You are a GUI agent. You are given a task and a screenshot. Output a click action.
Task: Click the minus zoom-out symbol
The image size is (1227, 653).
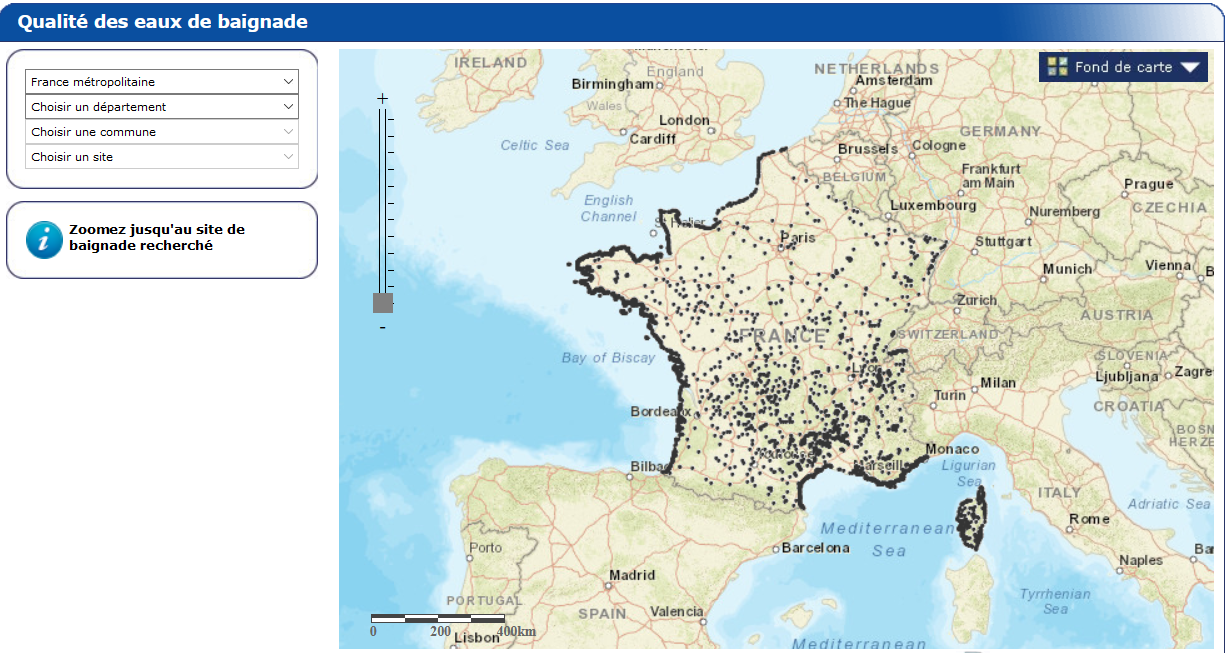point(382,327)
